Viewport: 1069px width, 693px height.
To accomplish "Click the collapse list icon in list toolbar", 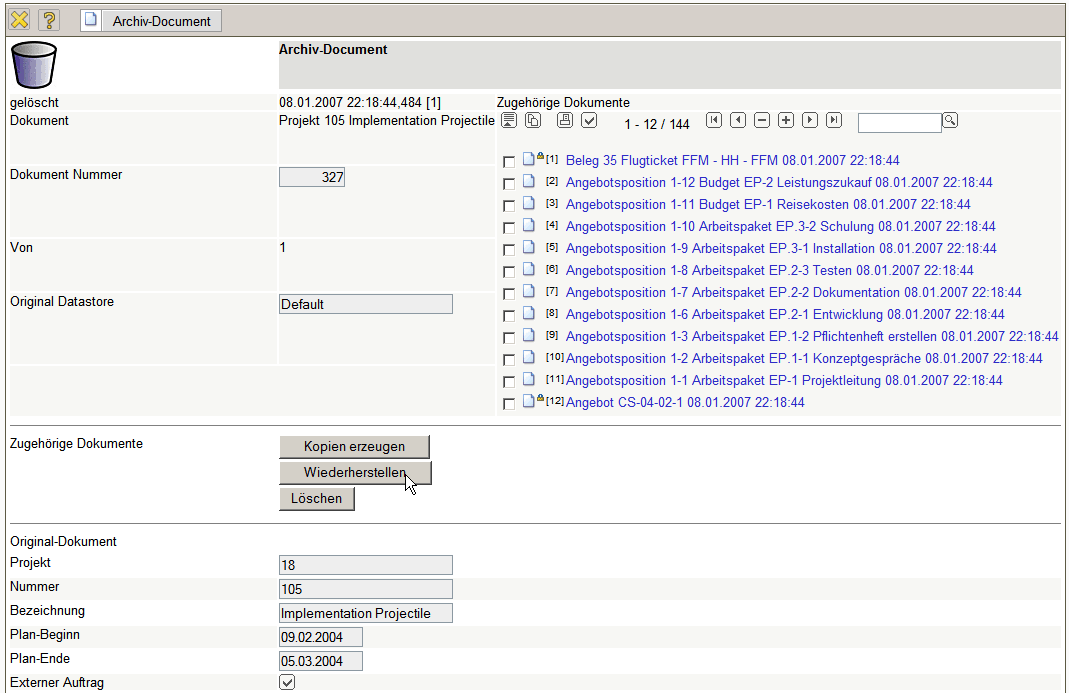I will (509, 120).
